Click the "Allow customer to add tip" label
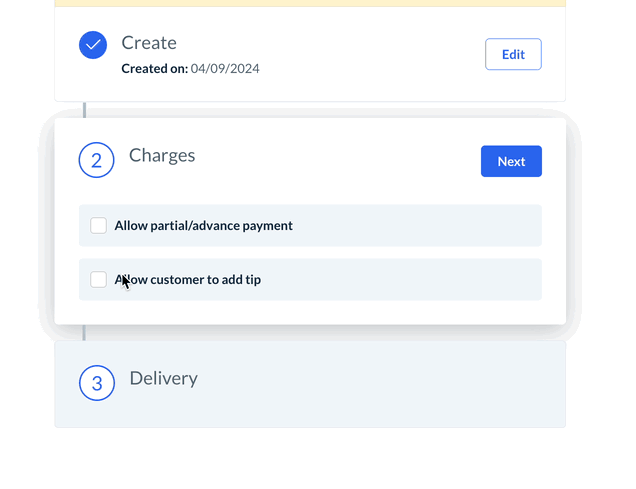This screenshot has width=636, height=489. (x=190, y=280)
